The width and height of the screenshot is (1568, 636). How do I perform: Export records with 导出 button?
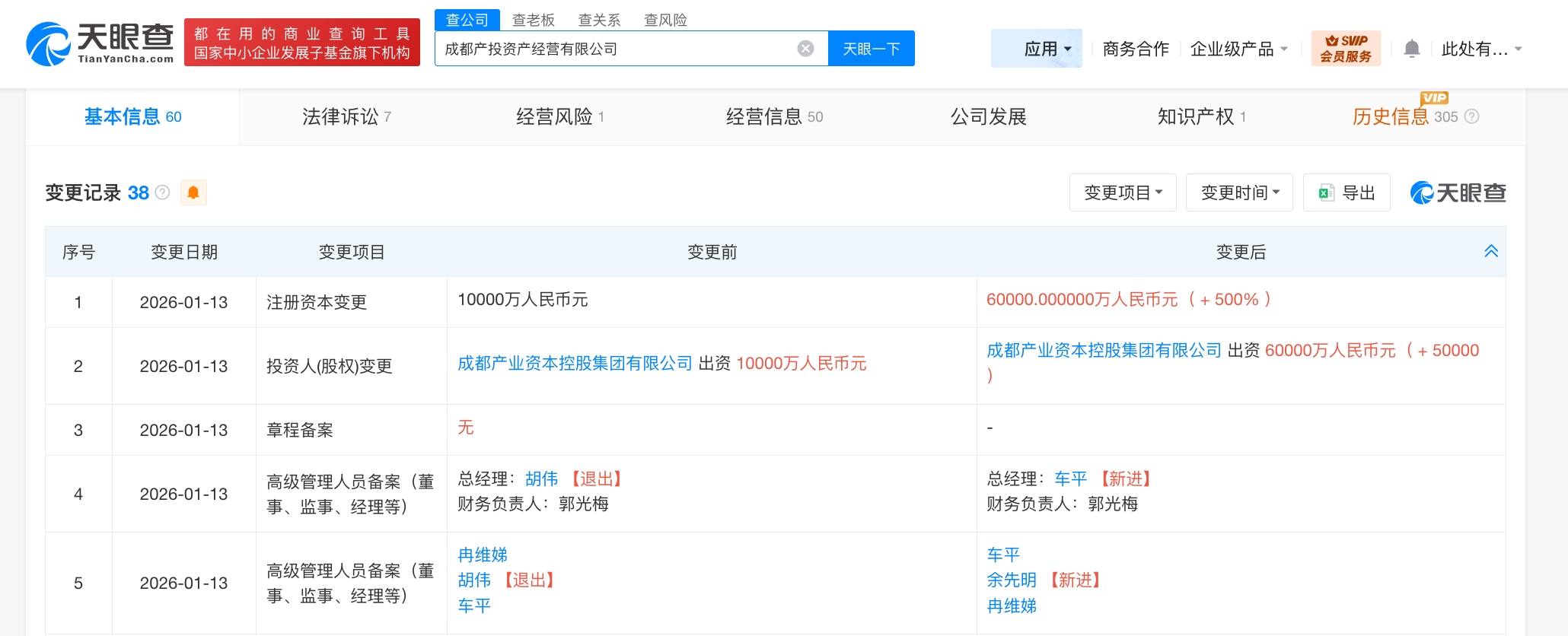[1347, 192]
